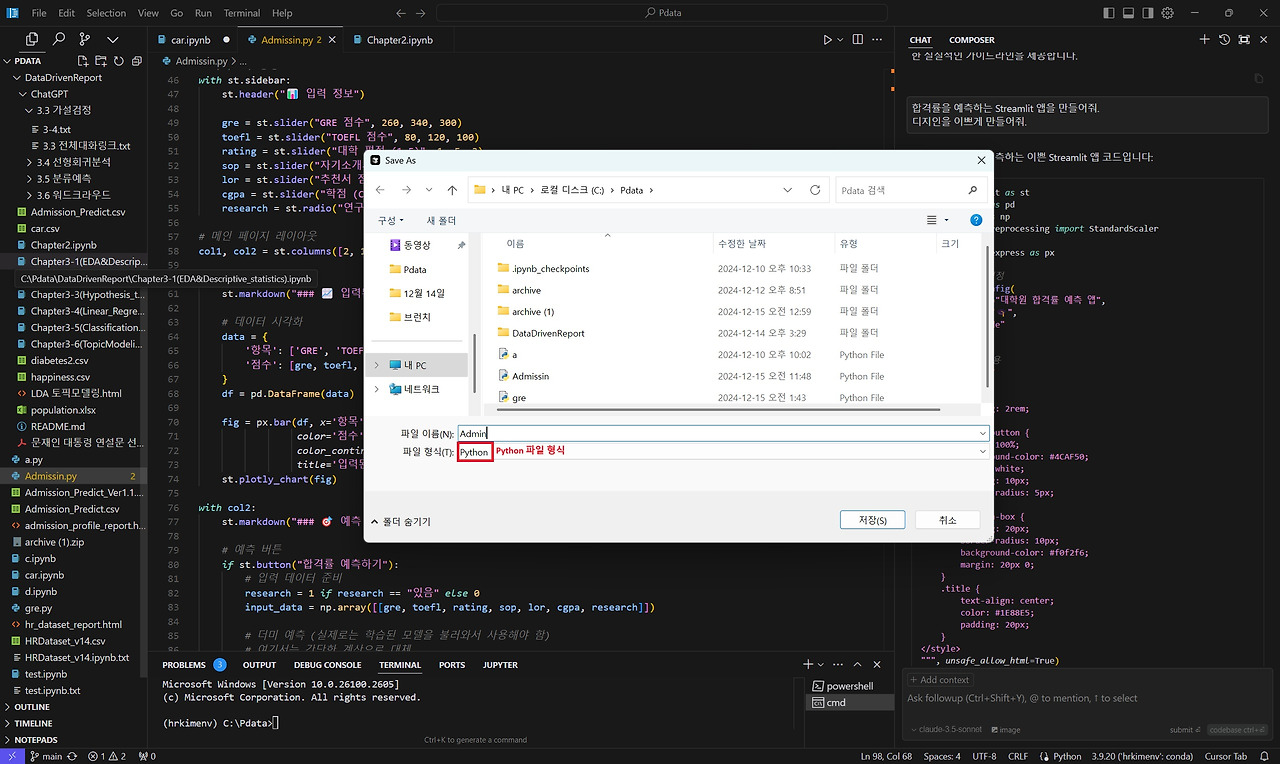
Task: Click the 취소 button
Action: 948,520
